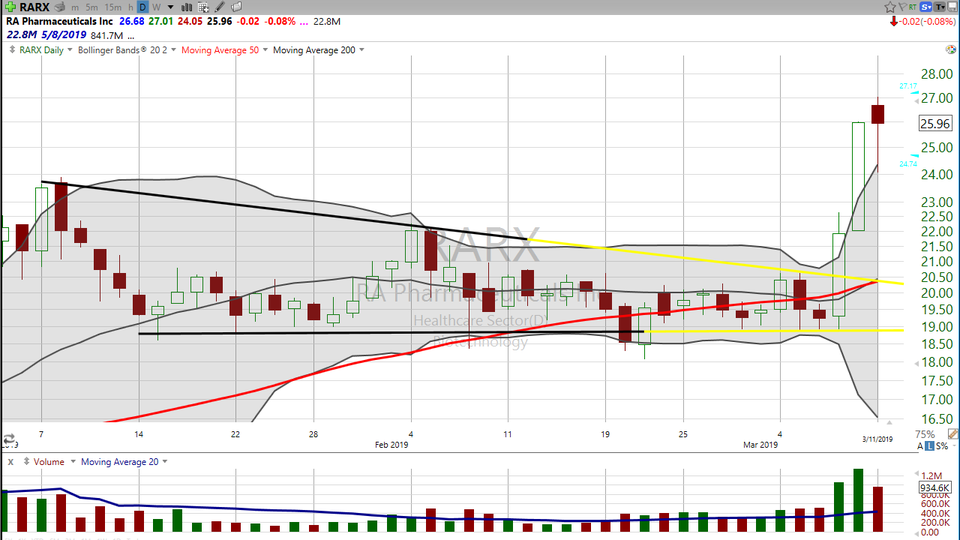Click the high price 27.01
The image size is (960, 540).
click(x=161, y=21)
